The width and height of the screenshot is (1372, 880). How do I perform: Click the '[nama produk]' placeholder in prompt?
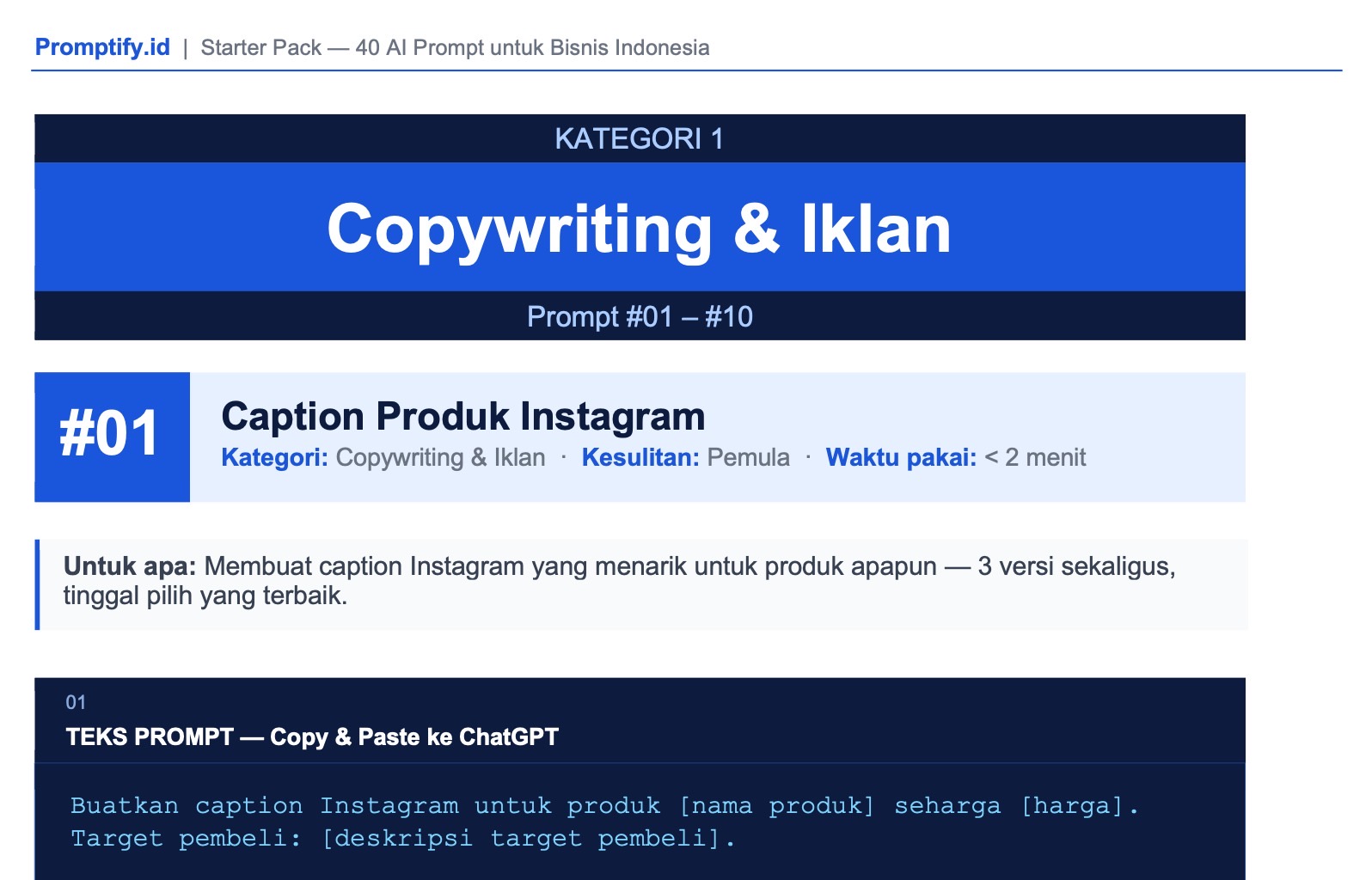click(x=776, y=805)
